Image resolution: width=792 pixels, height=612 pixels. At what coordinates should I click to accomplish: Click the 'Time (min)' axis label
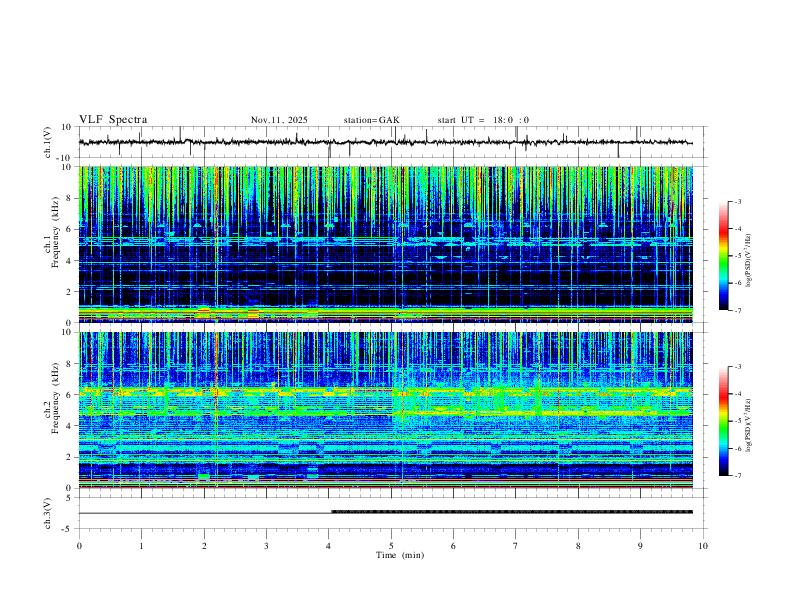point(400,555)
